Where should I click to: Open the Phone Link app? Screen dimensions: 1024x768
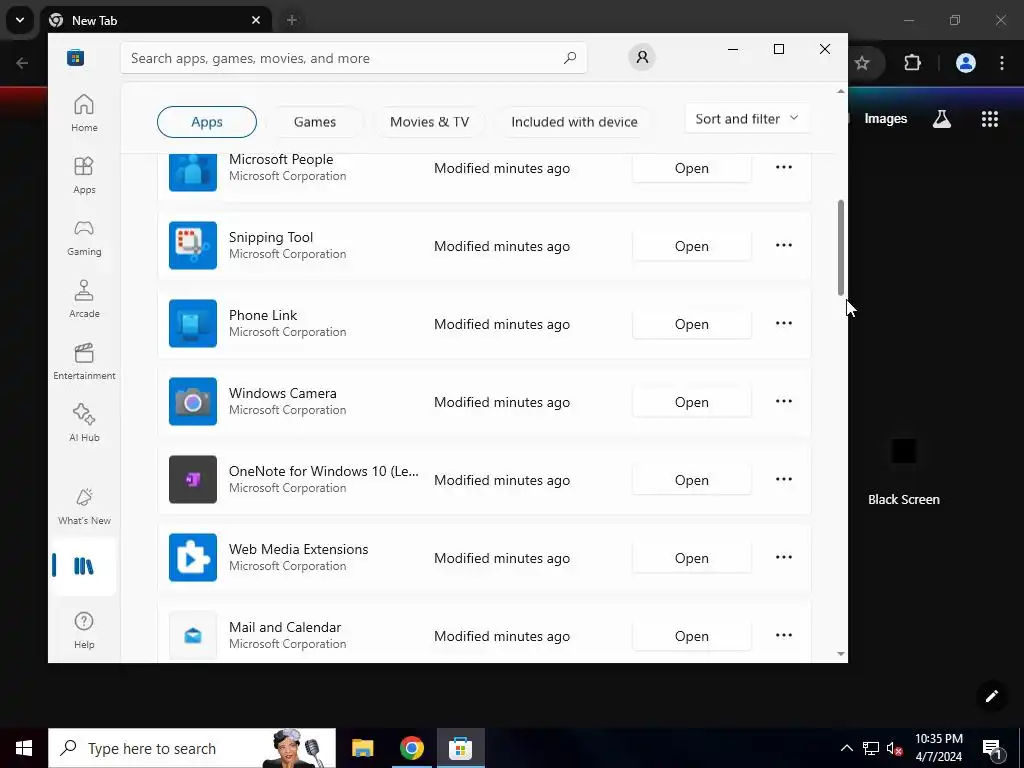point(692,324)
